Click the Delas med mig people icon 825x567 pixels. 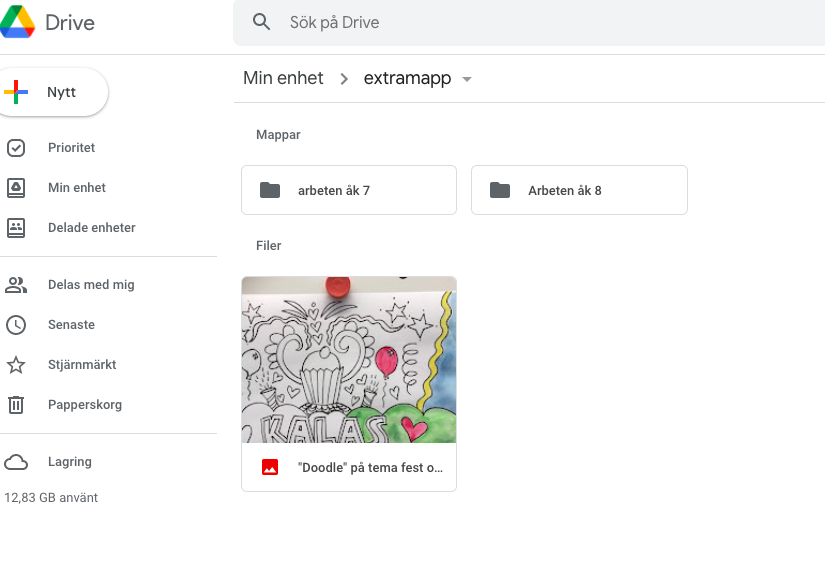pos(16,285)
